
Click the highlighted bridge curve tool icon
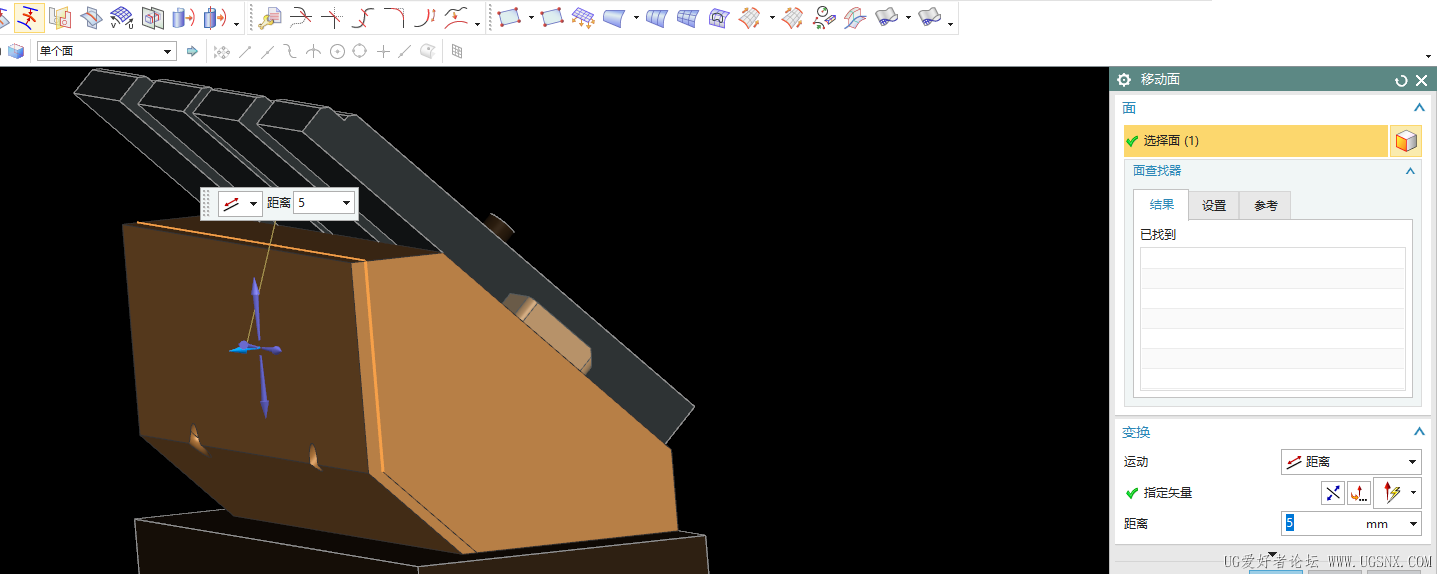pyautogui.click(x=29, y=17)
